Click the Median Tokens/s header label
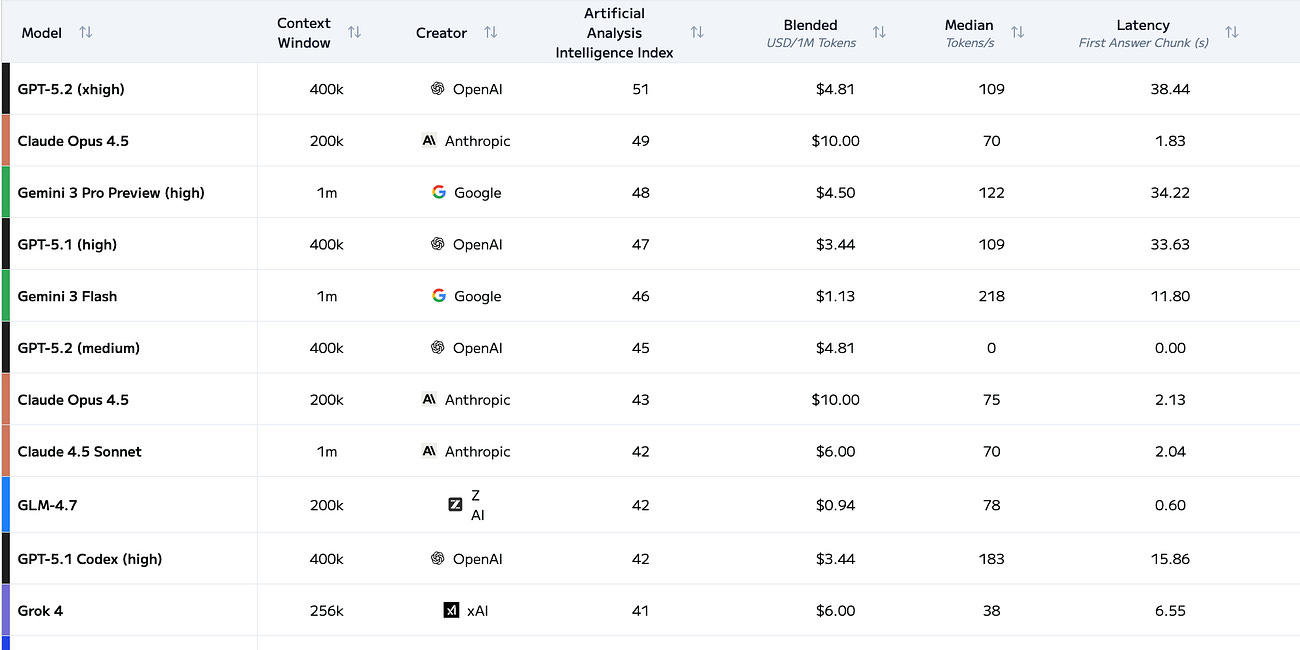1300x650 pixels. tap(970, 33)
